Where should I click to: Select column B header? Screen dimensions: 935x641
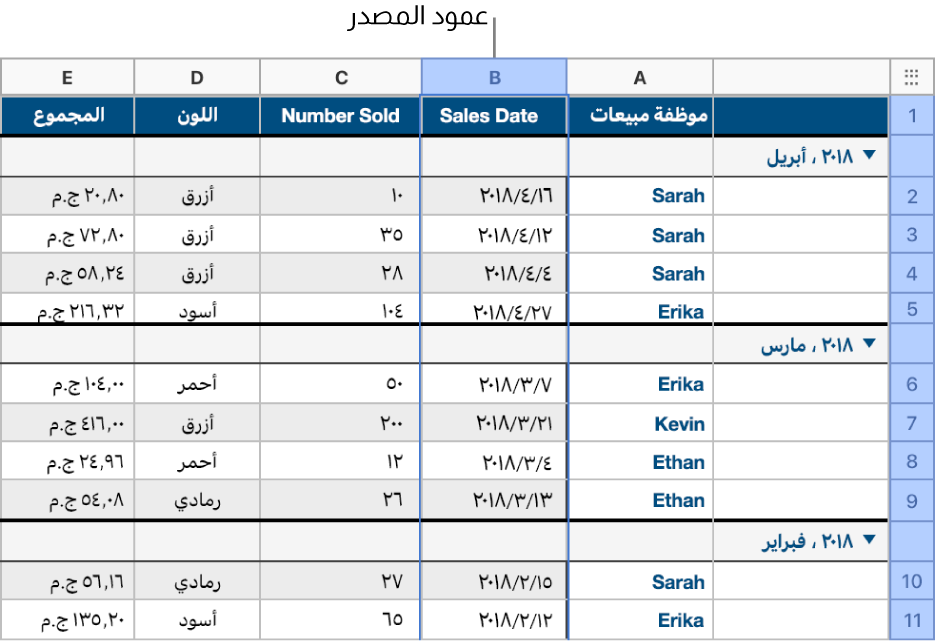493,77
